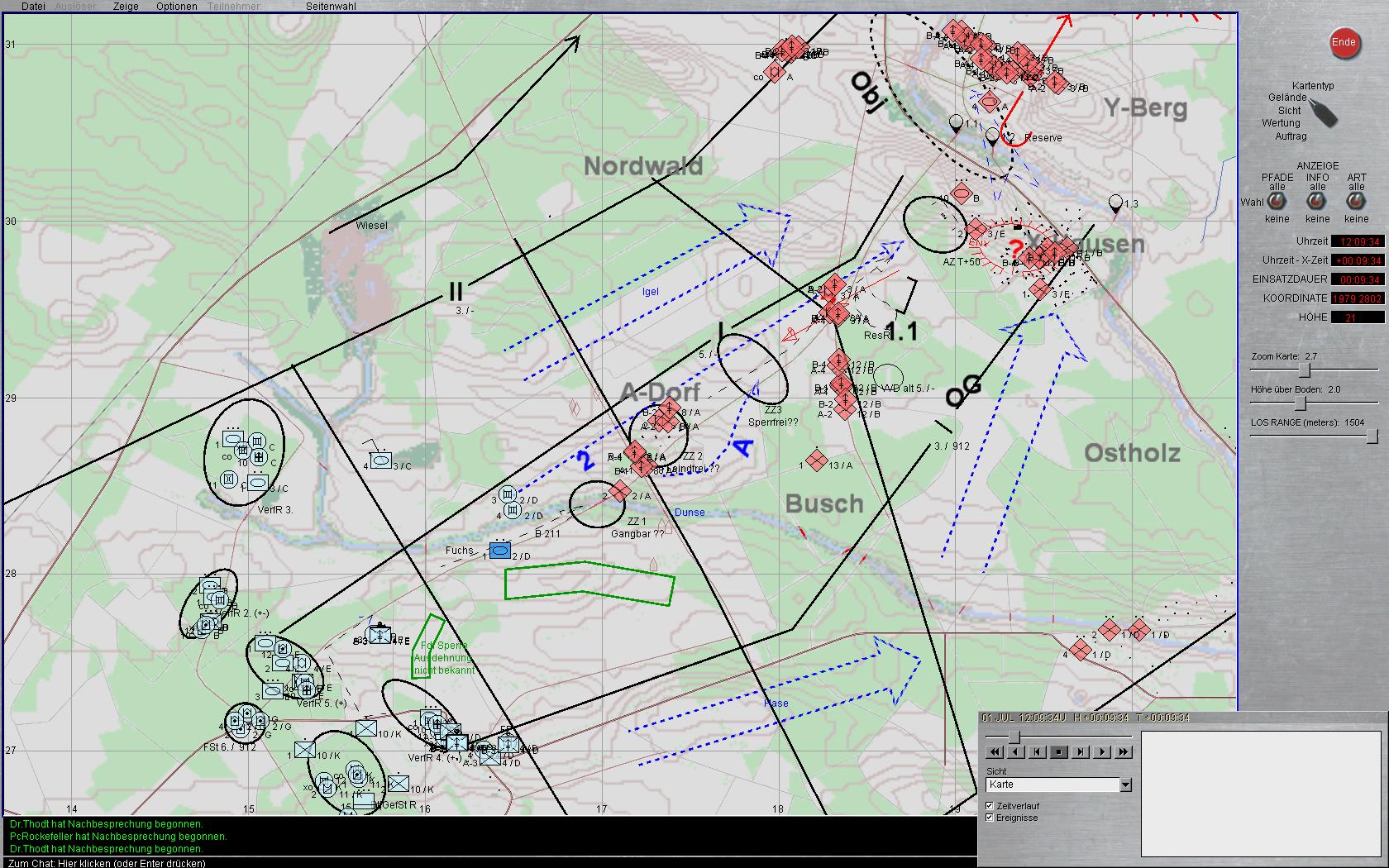This screenshot has height=868, width=1389.
Task: Click the play forward arrow button
Action: pos(1102,752)
